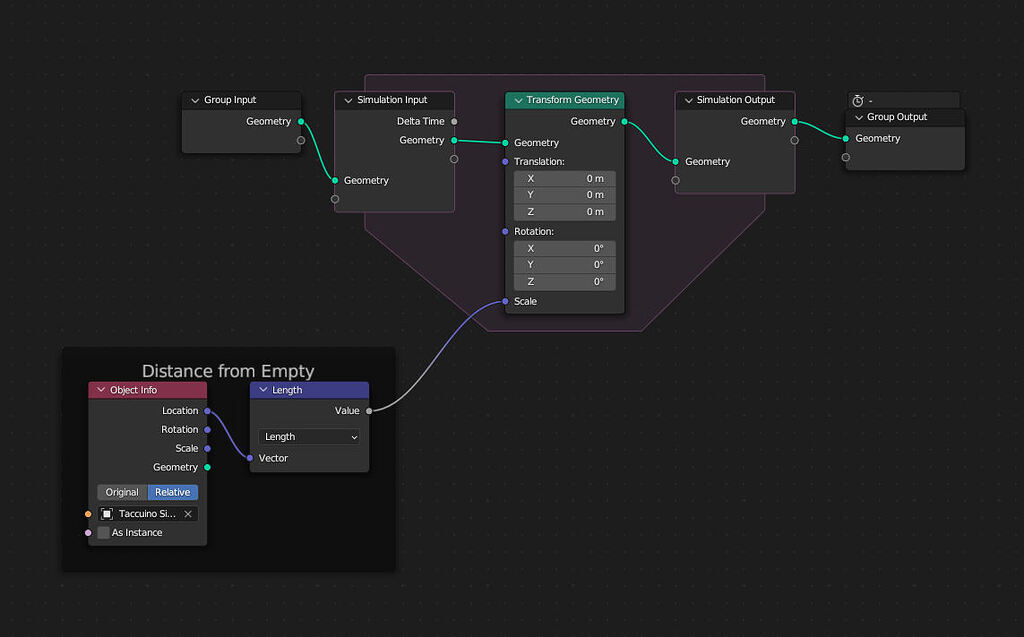Collapse the Transform Geometry node
This screenshot has height=637, width=1024.
click(x=518, y=101)
